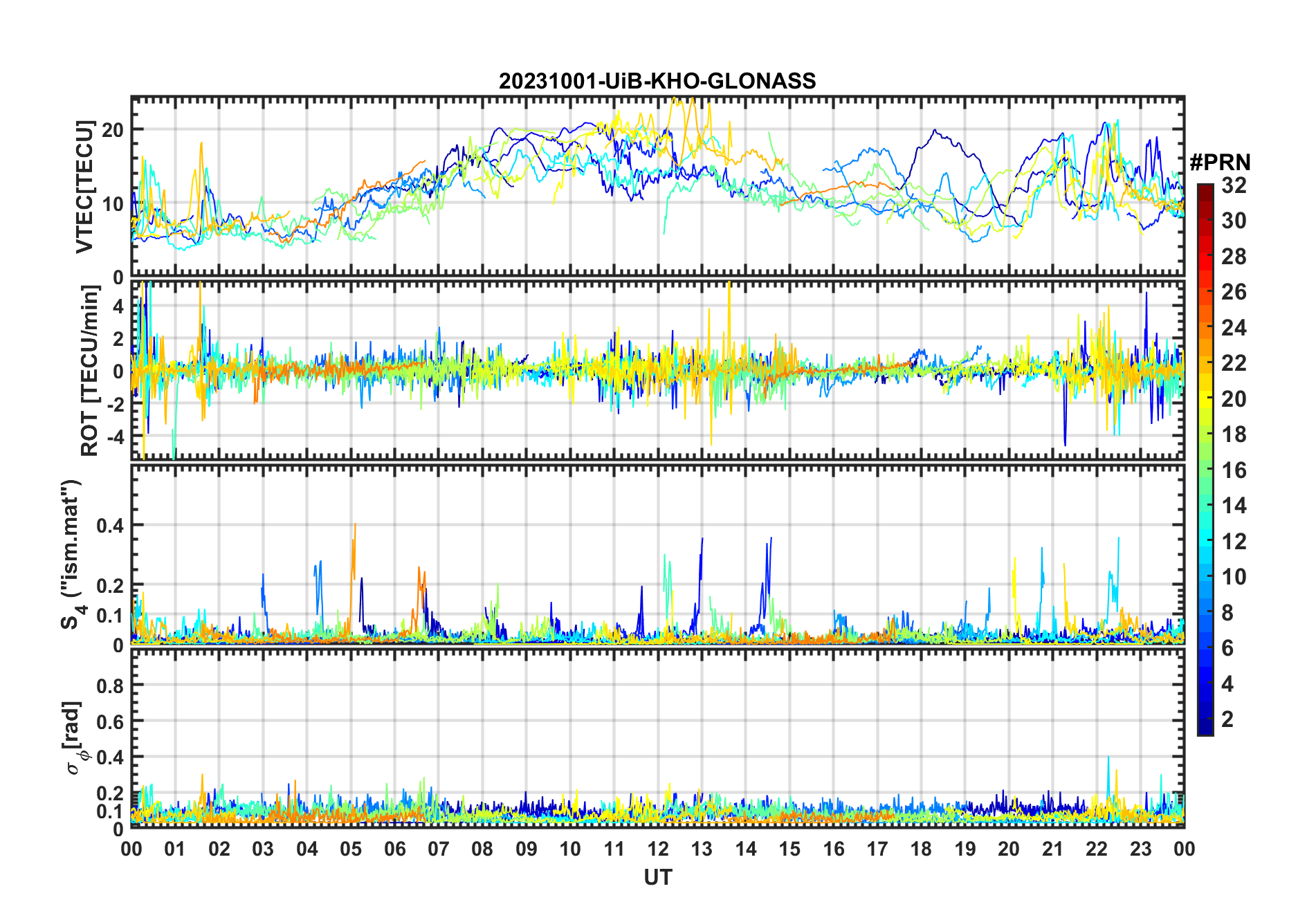Click the ROT y-axis tick label -4

pyautogui.click(x=115, y=437)
